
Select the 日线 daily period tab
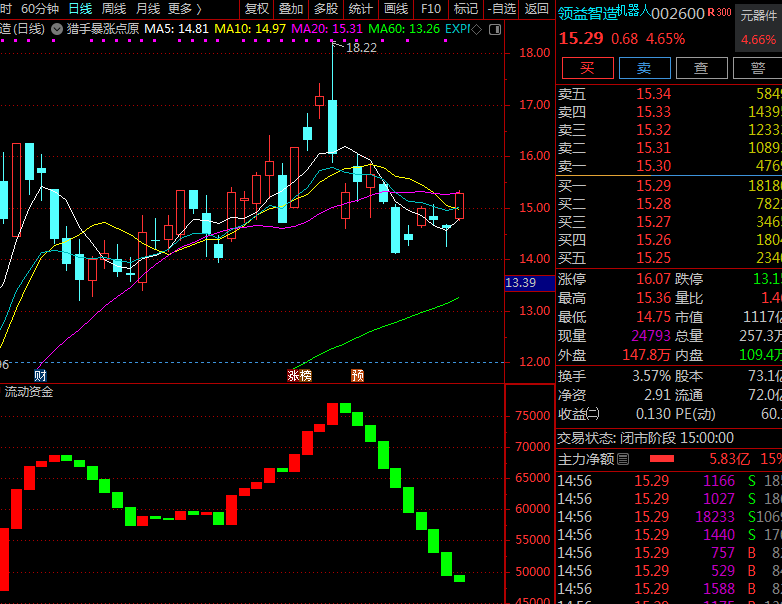80,9
